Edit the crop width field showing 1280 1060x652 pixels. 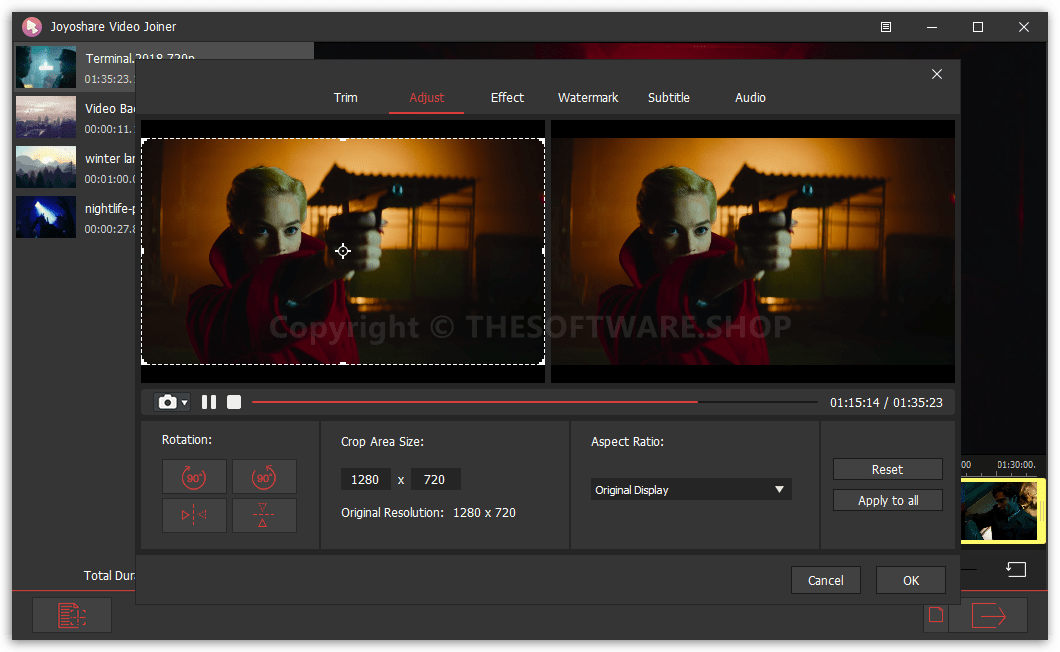pyautogui.click(x=366, y=479)
